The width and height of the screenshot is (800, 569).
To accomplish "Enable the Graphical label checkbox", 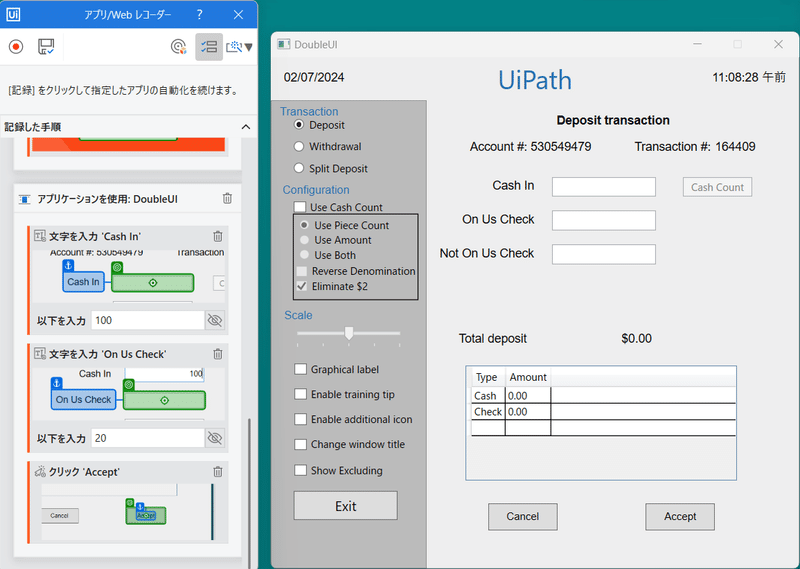I will click(x=301, y=369).
